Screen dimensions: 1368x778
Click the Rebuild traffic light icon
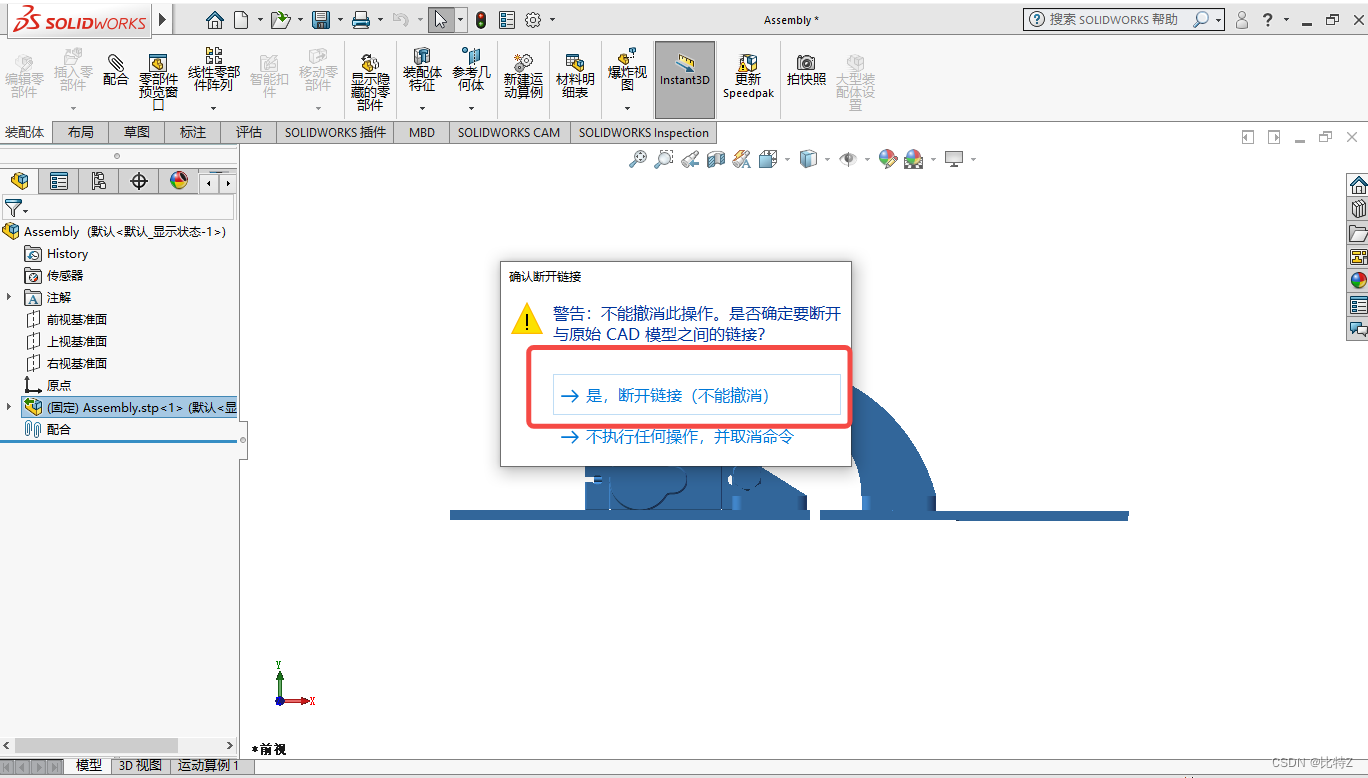click(x=480, y=20)
